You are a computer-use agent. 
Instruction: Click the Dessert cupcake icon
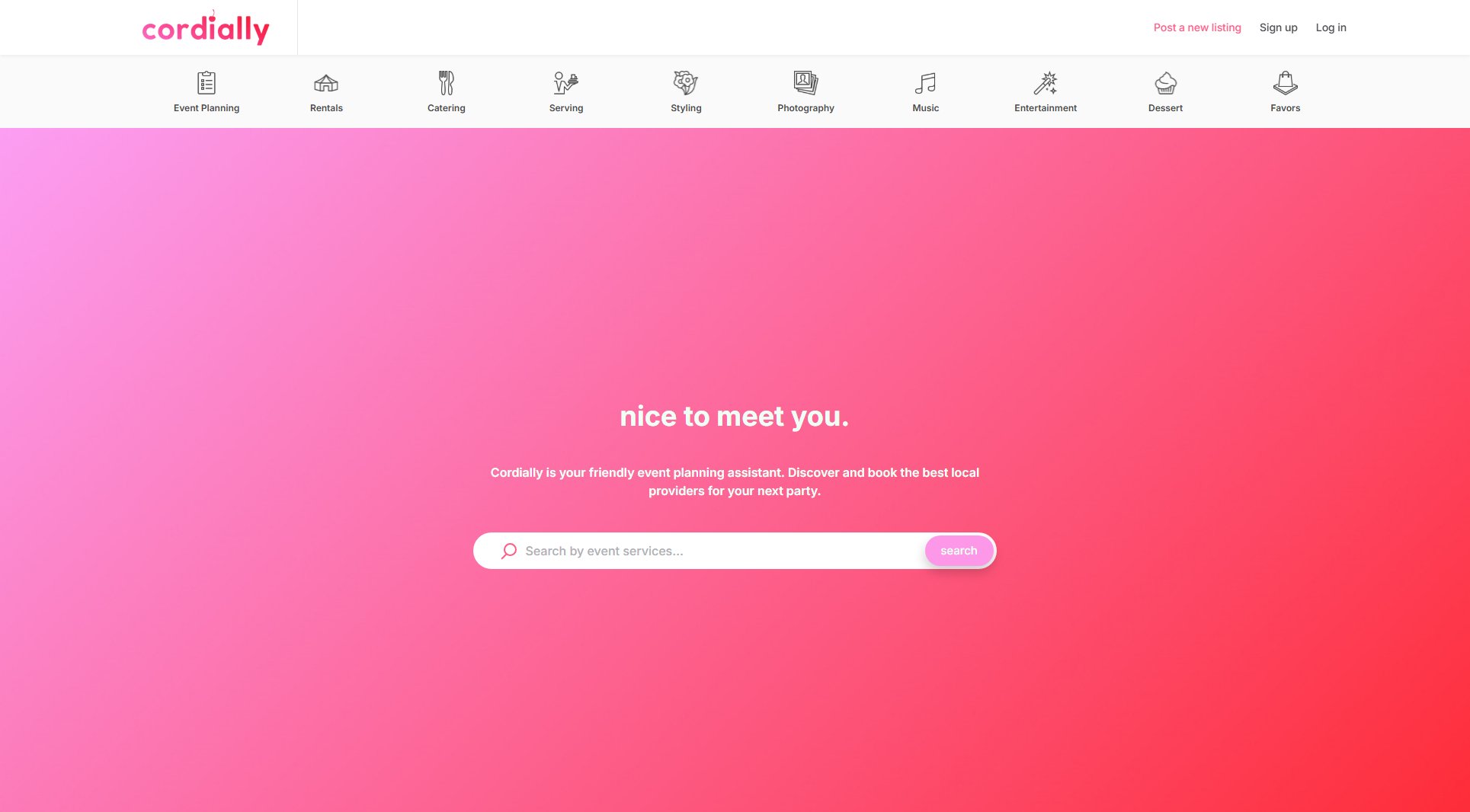tap(1165, 82)
